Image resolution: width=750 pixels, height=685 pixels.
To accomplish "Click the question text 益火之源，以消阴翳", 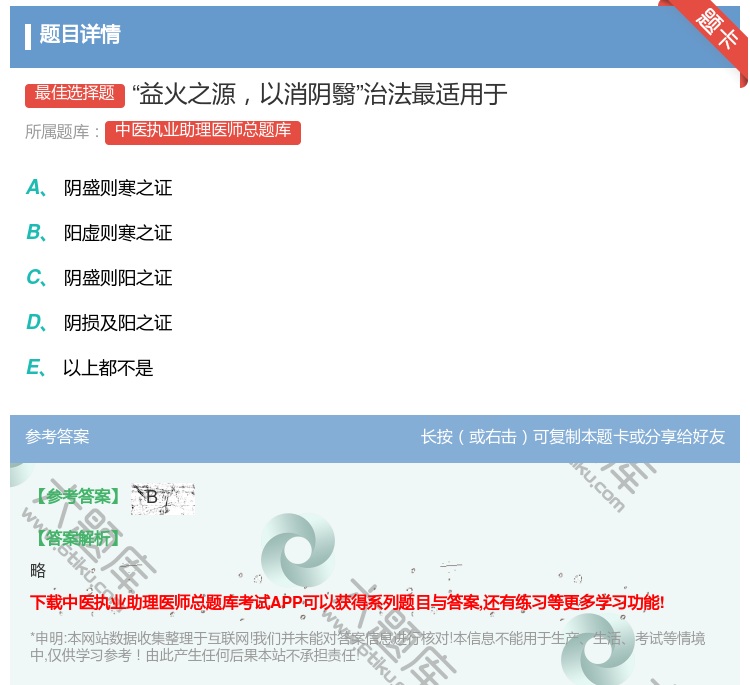I will click(x=320, y=95).
